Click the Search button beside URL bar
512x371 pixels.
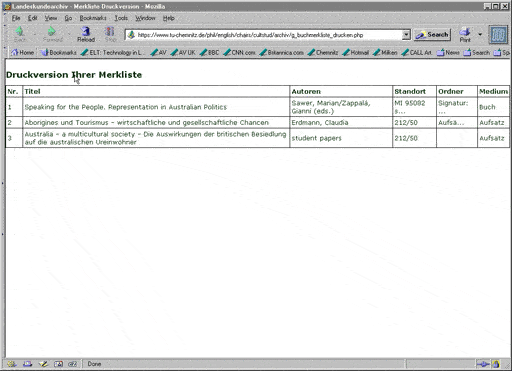pos(432,35)
